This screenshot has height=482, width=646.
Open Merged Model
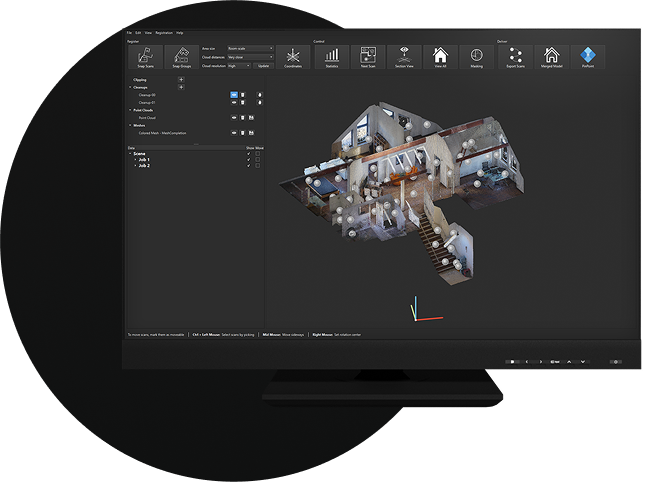point(550,57)
